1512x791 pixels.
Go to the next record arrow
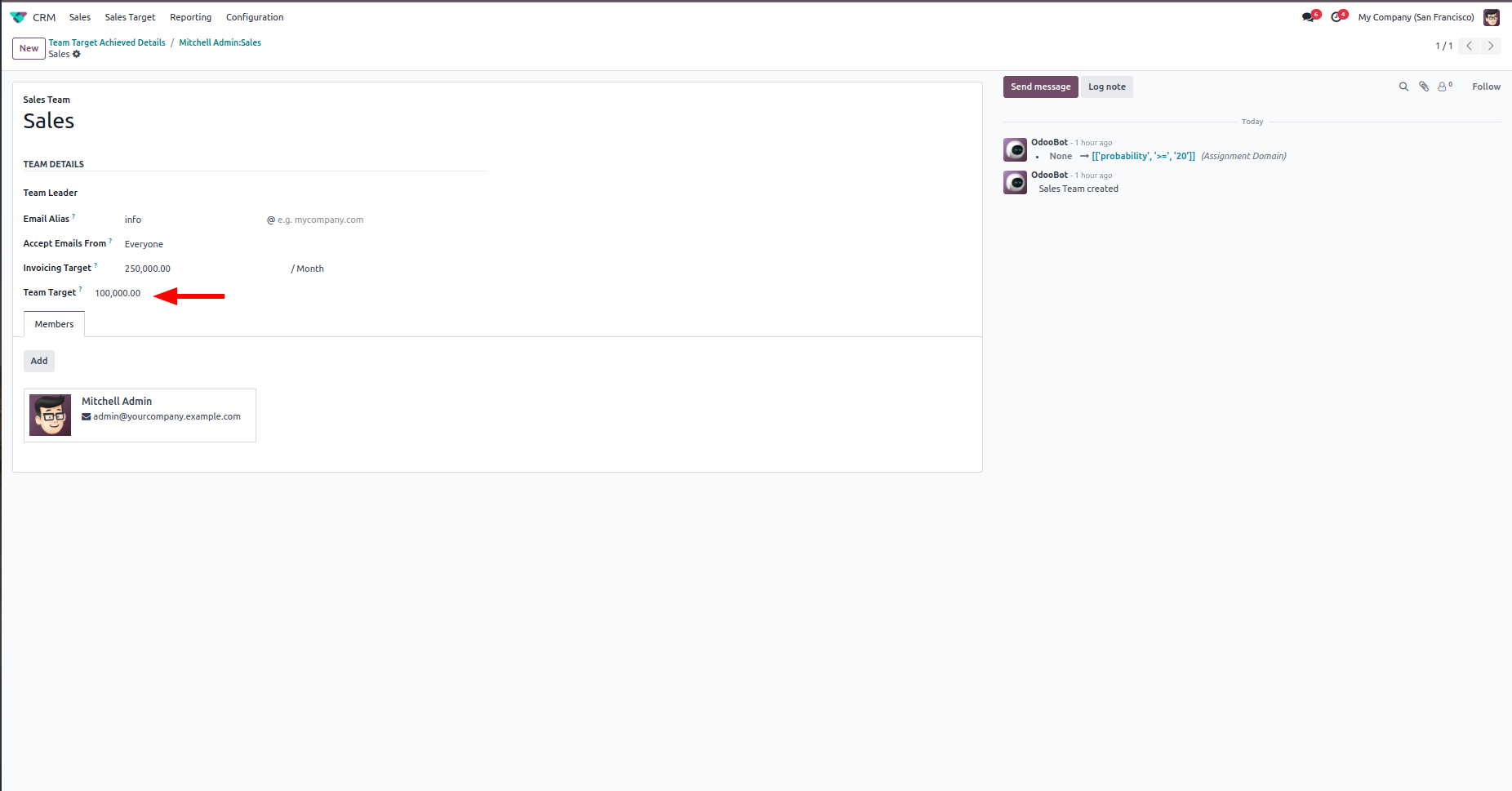click(x=1491, y=46)
